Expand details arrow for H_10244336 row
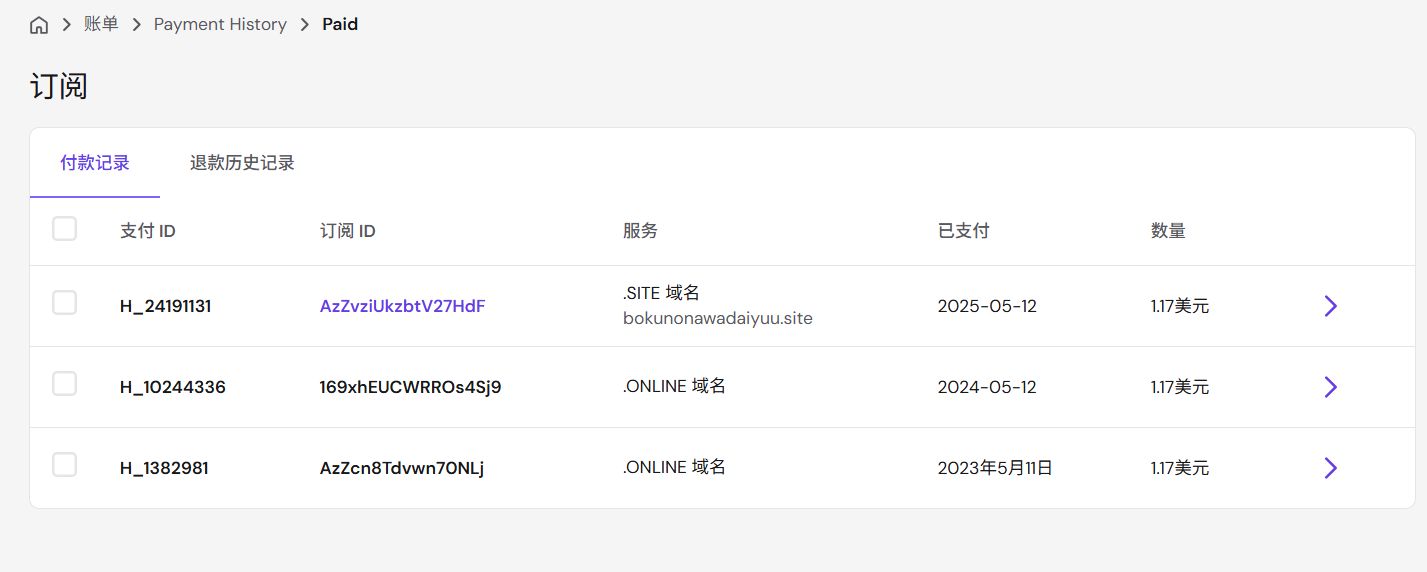The height and width of the screenshot is (572, 1427). pos(1330,387)
